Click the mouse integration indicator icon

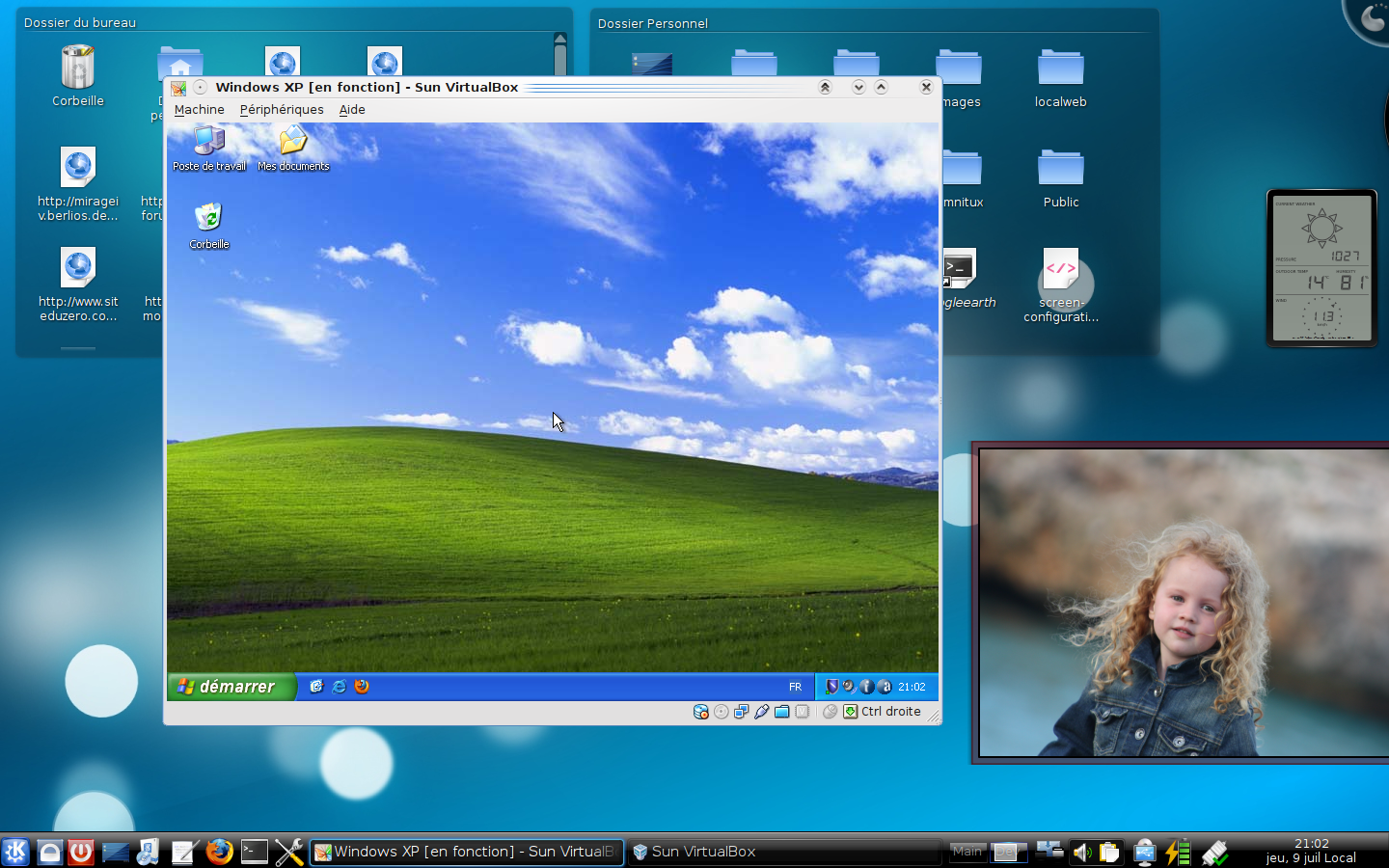pyautogui.click(x=830, y=712)
